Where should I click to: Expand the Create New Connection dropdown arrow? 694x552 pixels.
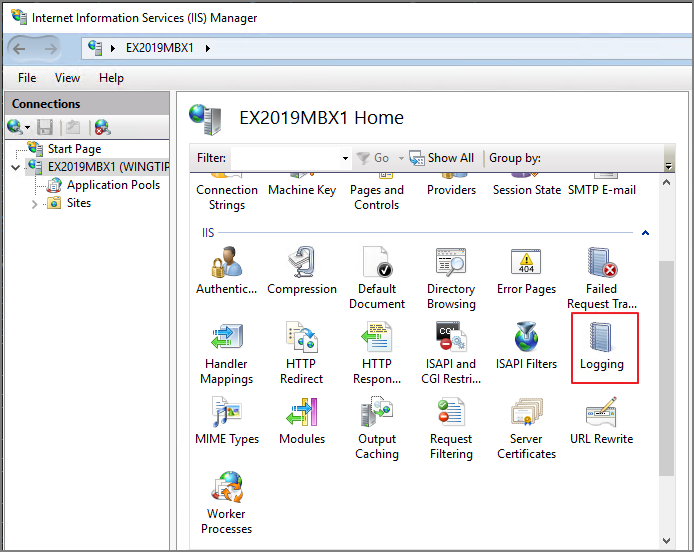point(28,128)
